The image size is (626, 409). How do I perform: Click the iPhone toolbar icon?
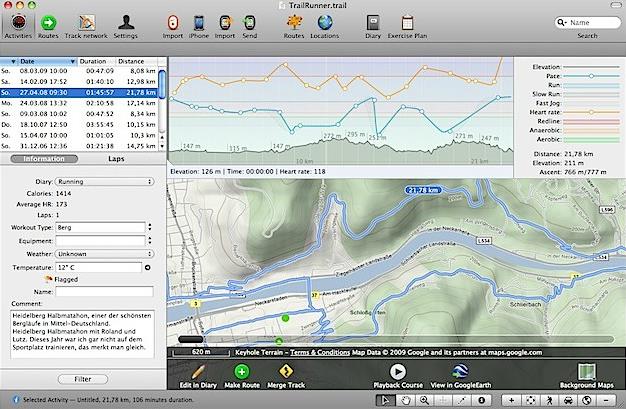pyautogui.click(x=199, y=26)
